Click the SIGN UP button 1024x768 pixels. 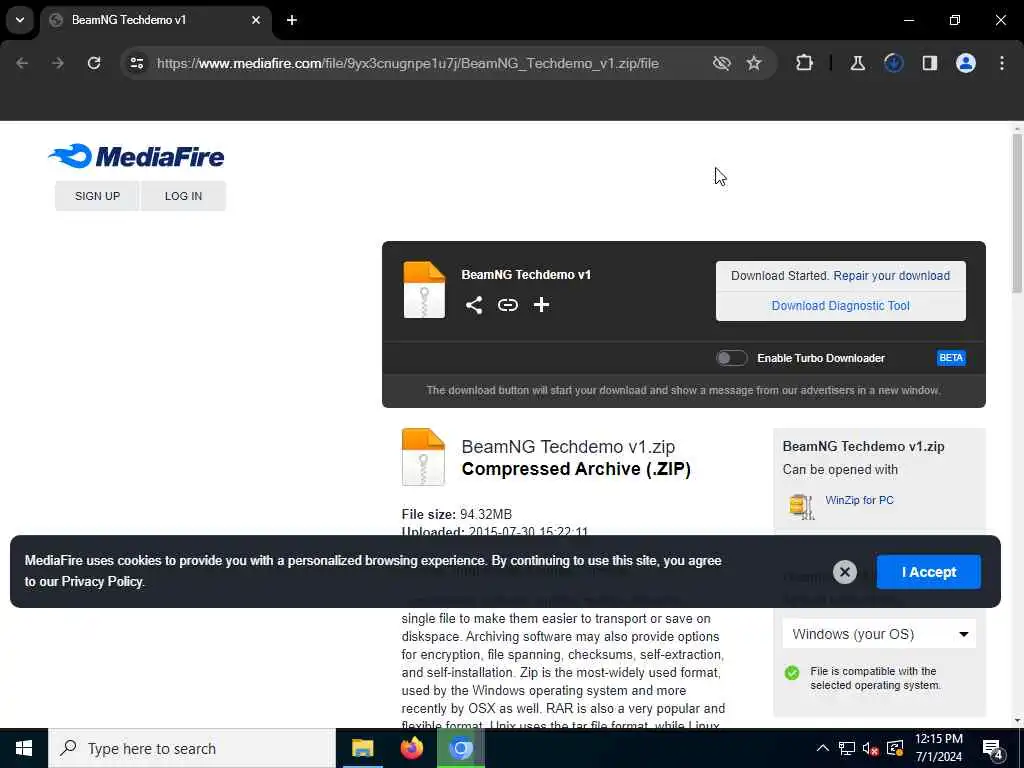97,196
